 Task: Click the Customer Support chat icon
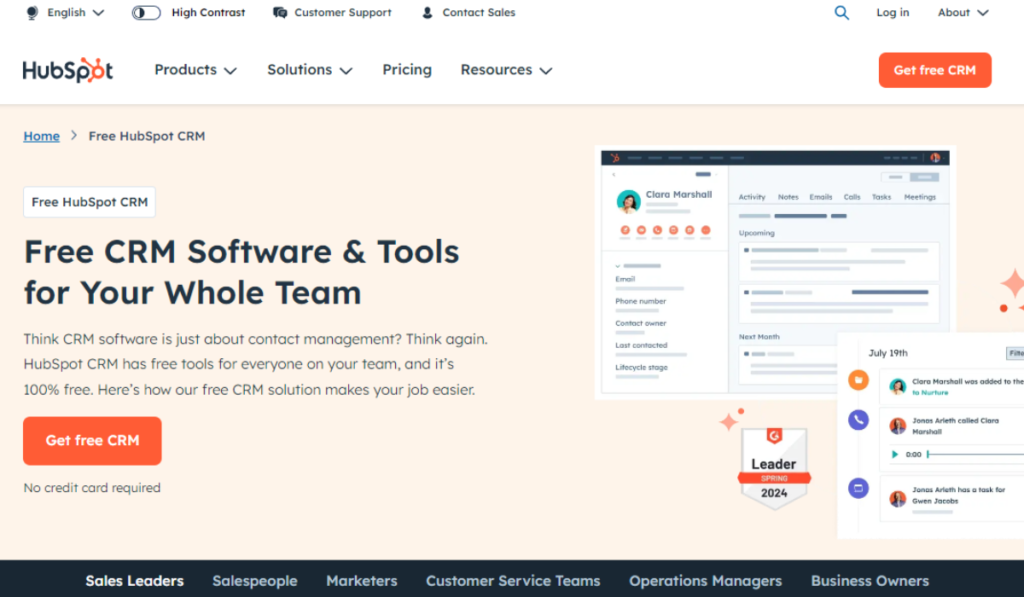point(280,12)
